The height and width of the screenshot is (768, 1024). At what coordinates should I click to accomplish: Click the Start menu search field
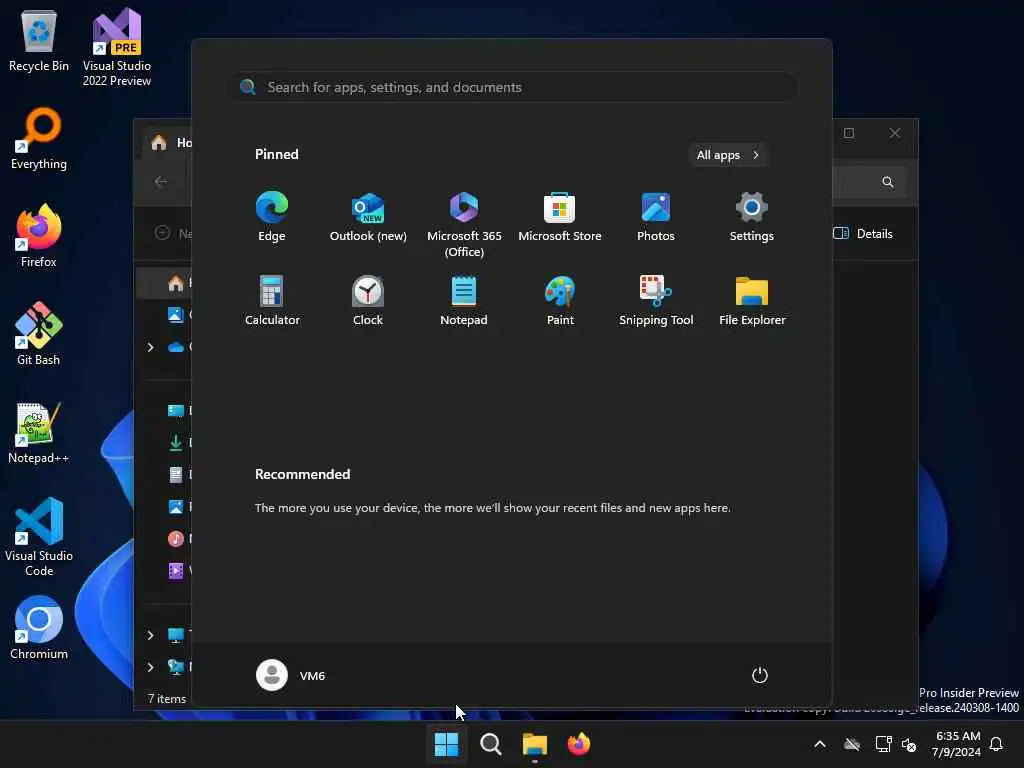coord(513,87)
